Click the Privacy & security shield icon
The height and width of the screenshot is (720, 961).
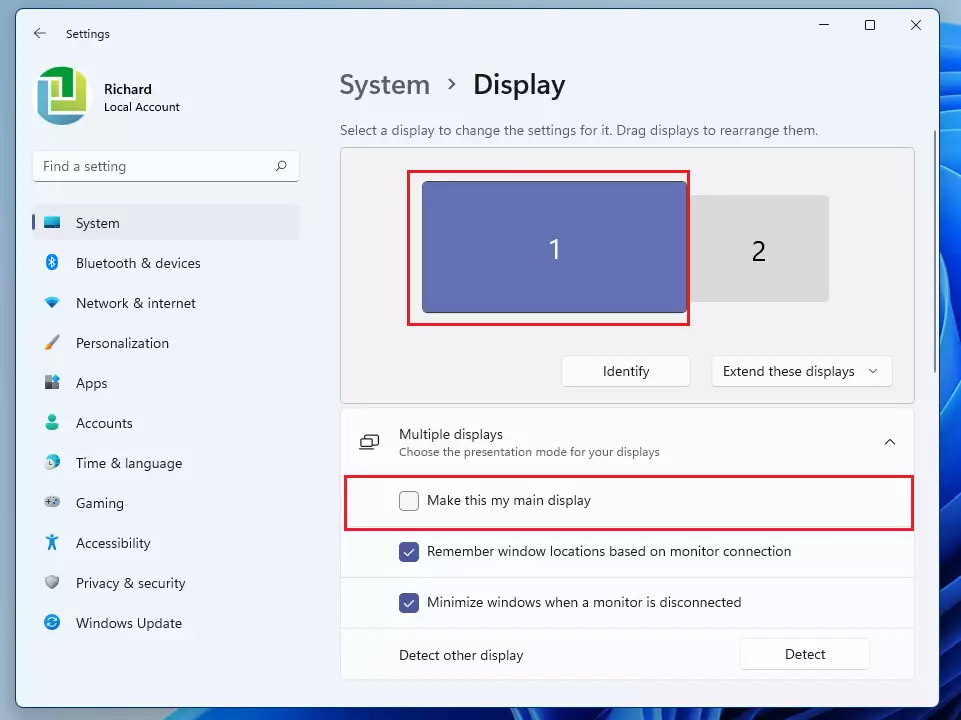52,583
